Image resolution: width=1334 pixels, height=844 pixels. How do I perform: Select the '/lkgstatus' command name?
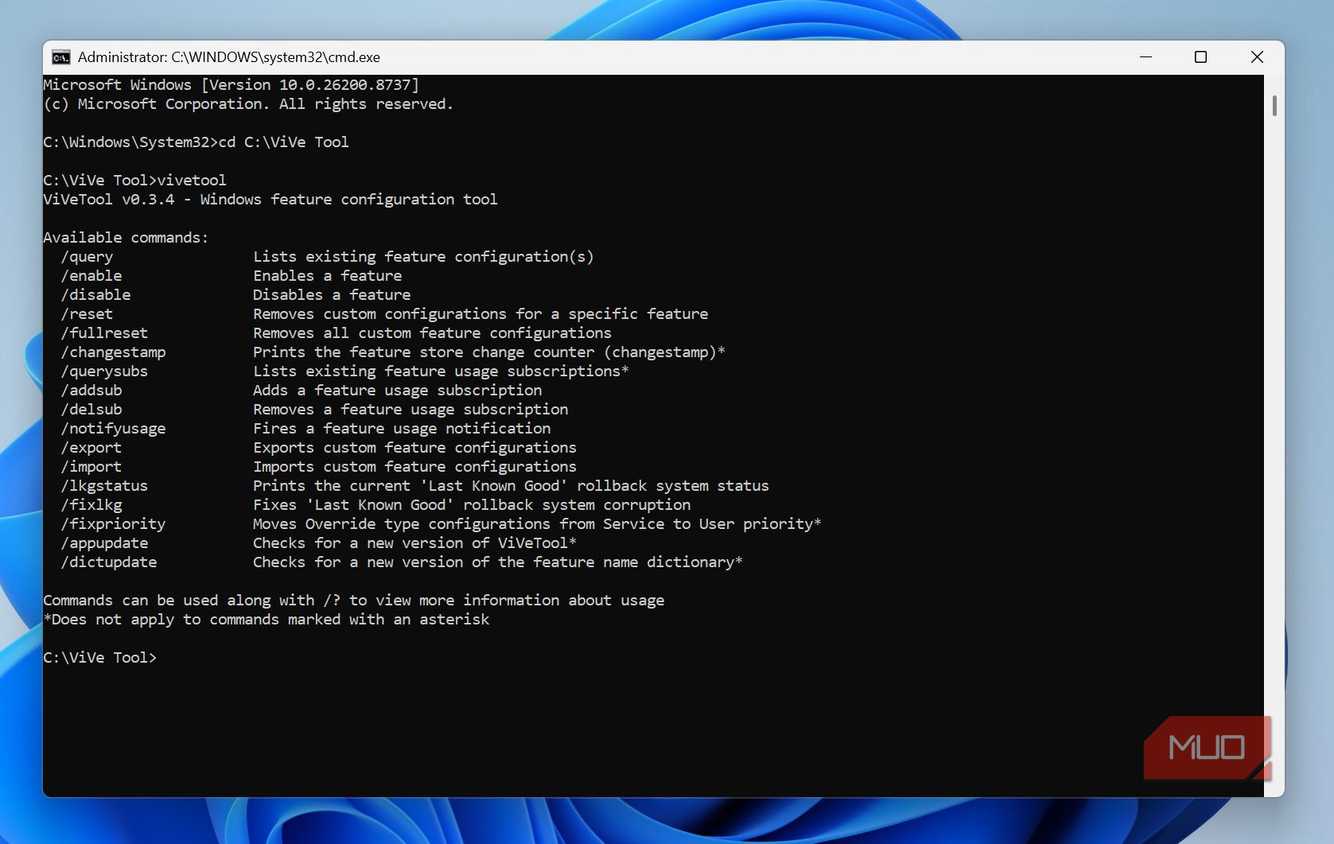tap(104, 485)
